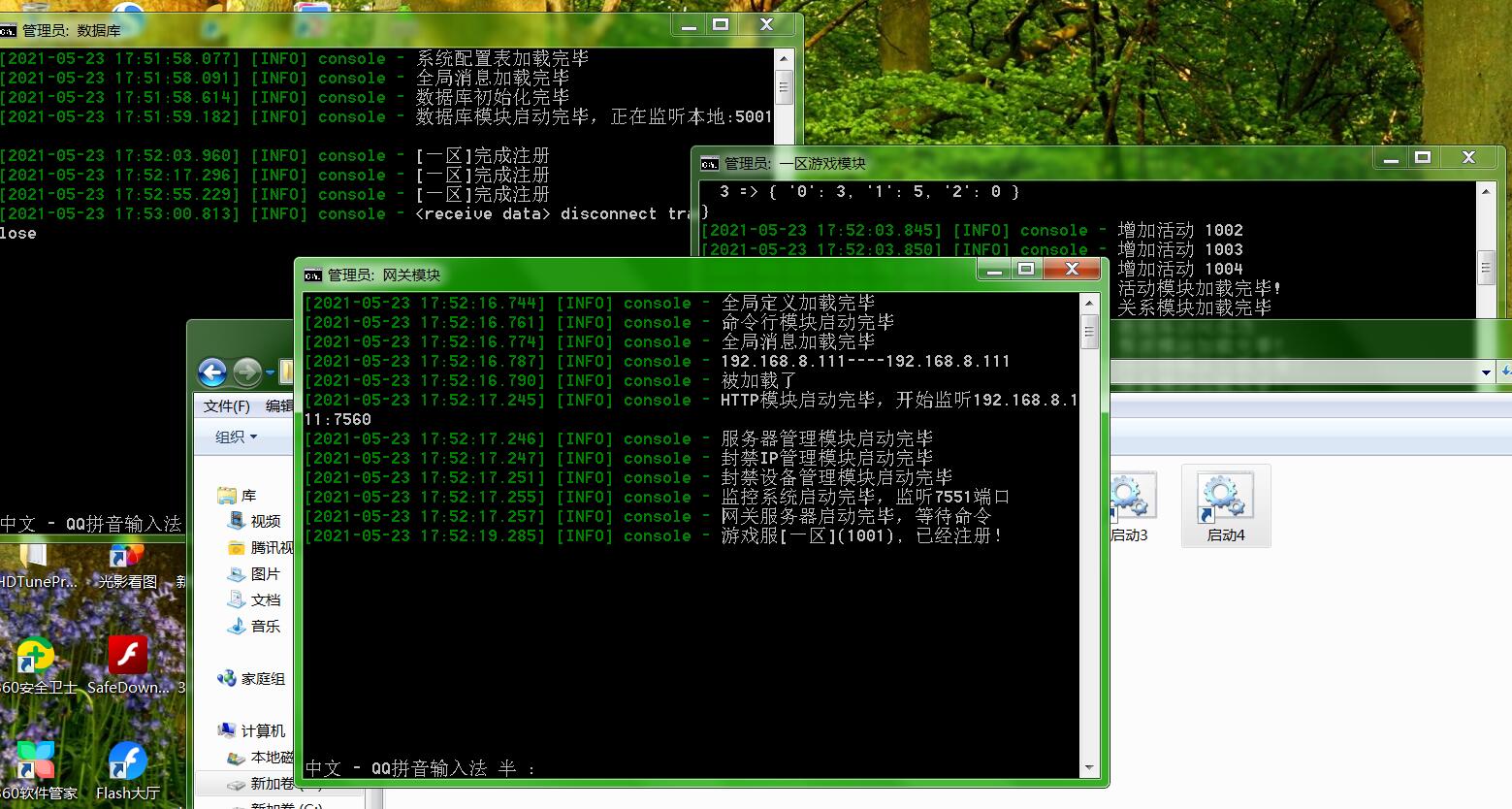This screenshot has height=809, width=1512.
Task: Click the Explorer back navigation arrow
Action: (x=212, y=372)
